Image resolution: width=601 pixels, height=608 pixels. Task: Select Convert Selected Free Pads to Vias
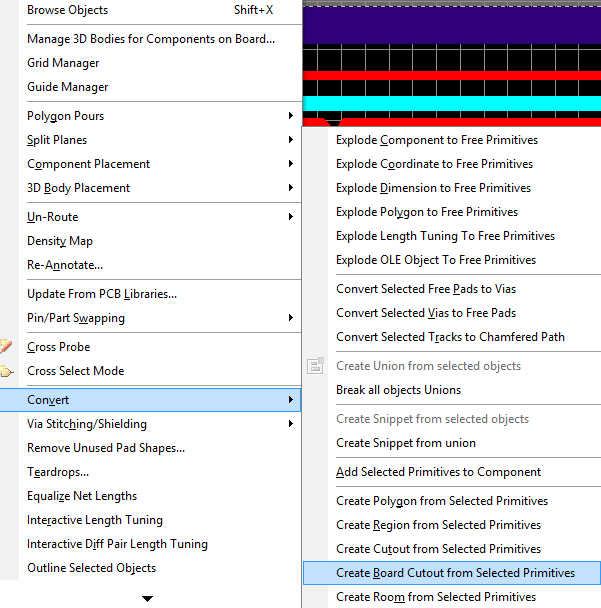452,289
